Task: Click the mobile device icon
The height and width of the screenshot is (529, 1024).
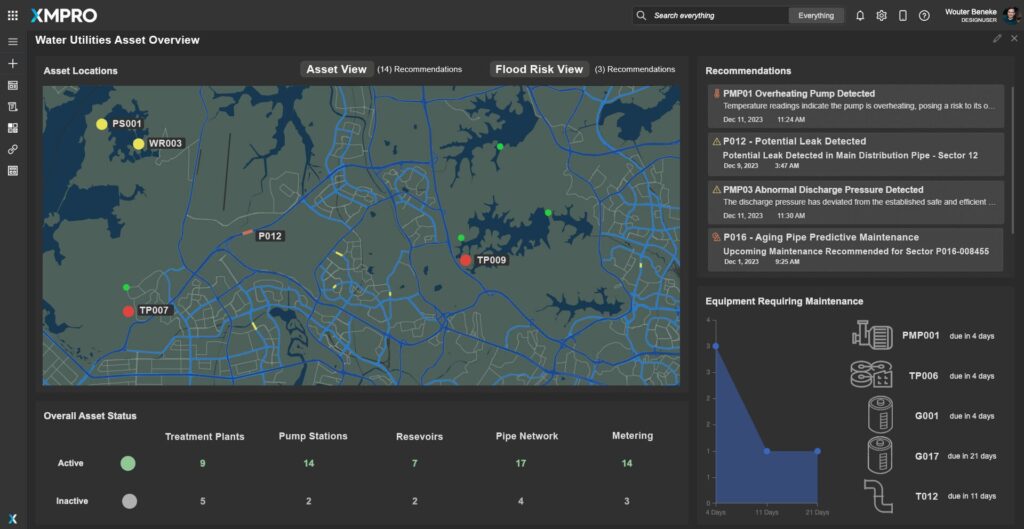Action: pyautogui.click(x=902, y=16)
